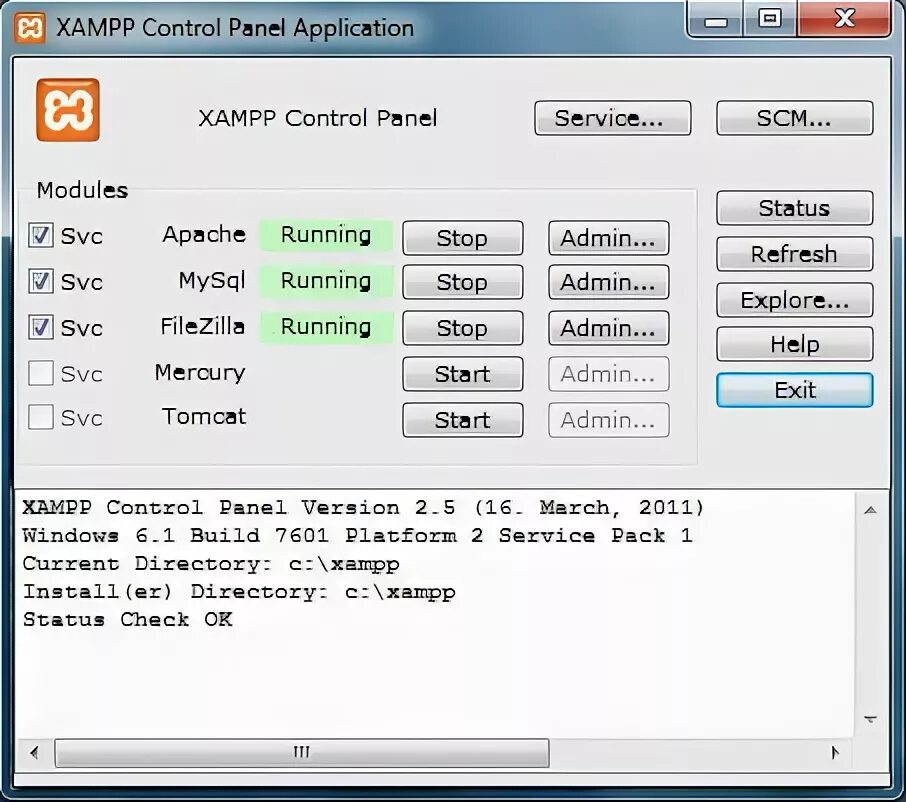Open FileZilla Admin
This screenshot has height=802, width=906.
pyautogui.click(x=609, y=328)
